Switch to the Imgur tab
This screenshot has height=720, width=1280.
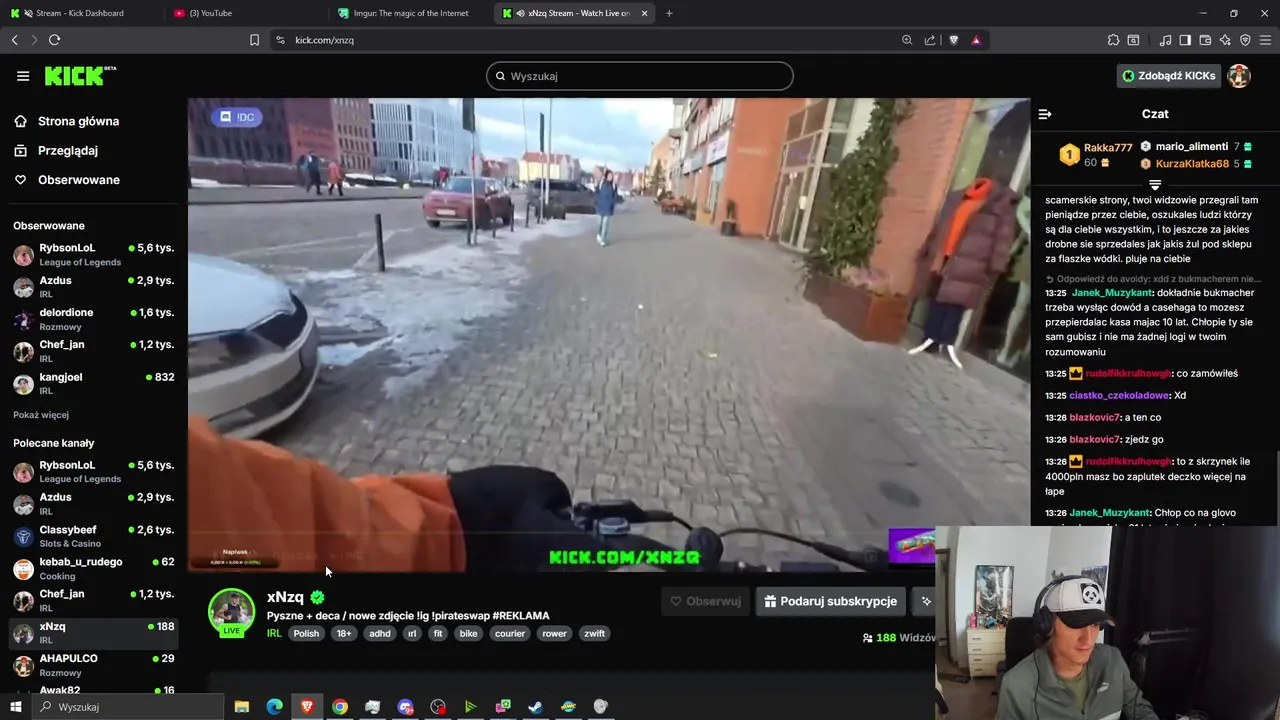point(411,13)
